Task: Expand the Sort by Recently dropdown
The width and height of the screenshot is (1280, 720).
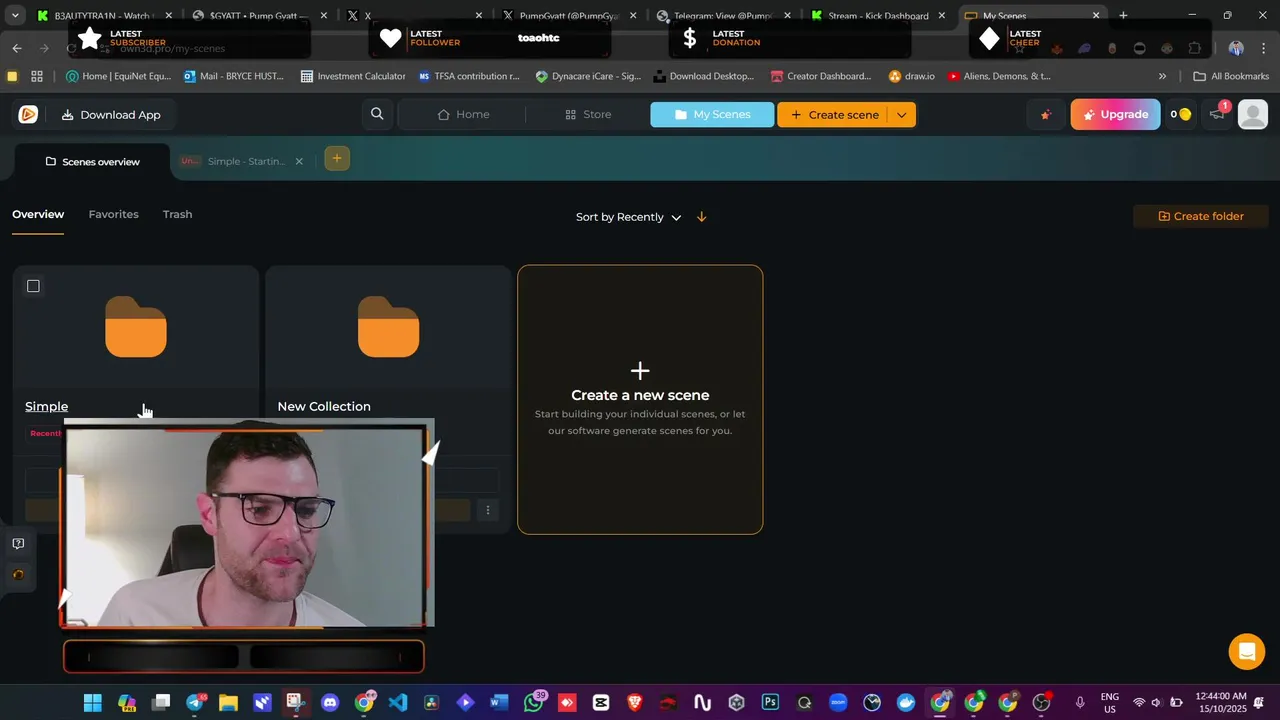Action: (x=629, y=217)
